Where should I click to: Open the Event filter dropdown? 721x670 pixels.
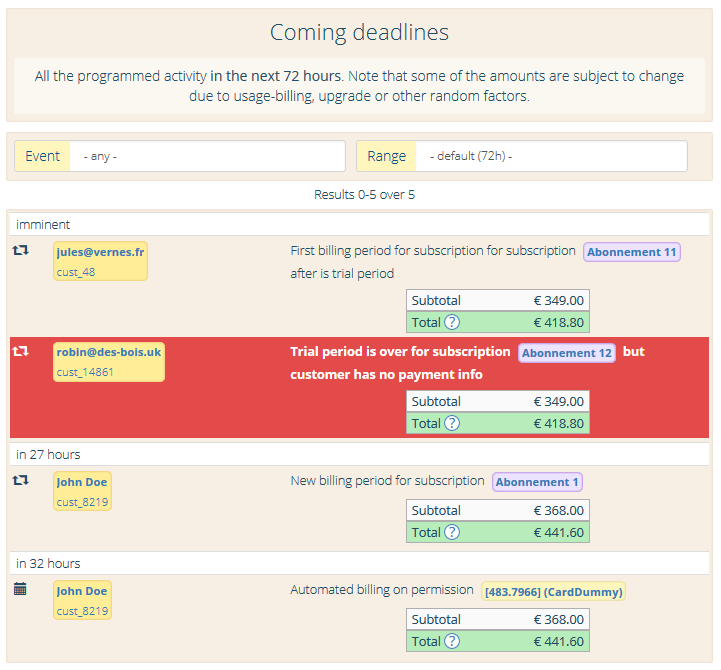207,156
